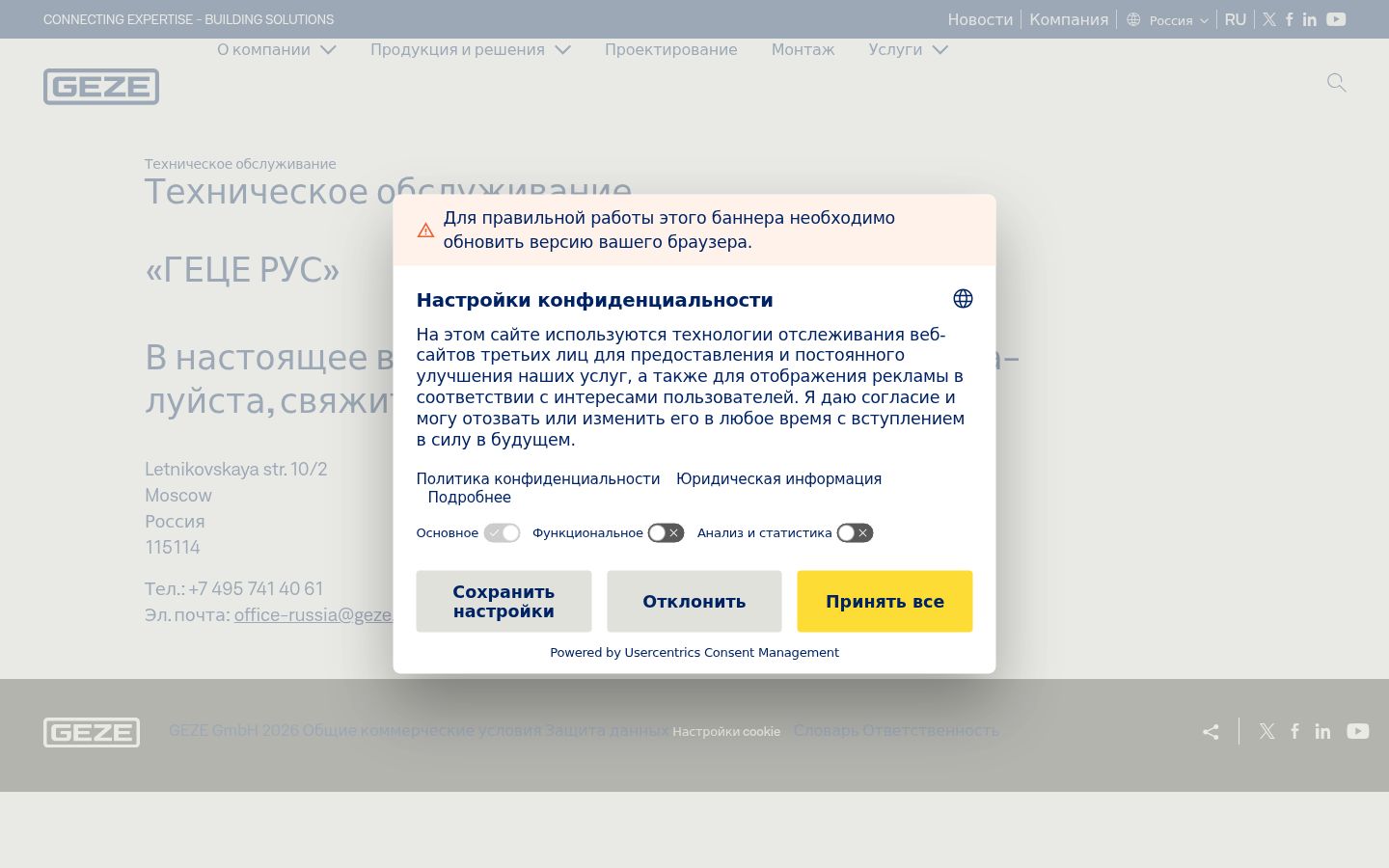Viewport: 1389px width, 868px height.
Task: Open the footer LinkedIn icon
Action: [1323, 731]
